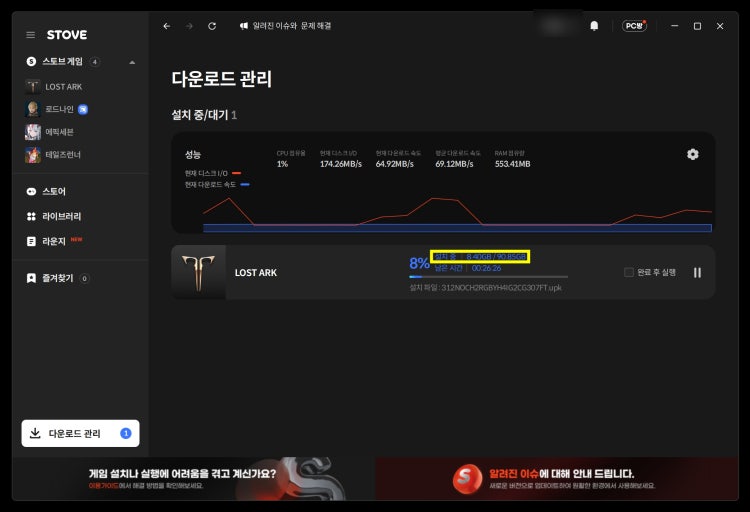Collapse the 스토브 게임 section
Screen dimensions: 750x512
click(132, 62)
